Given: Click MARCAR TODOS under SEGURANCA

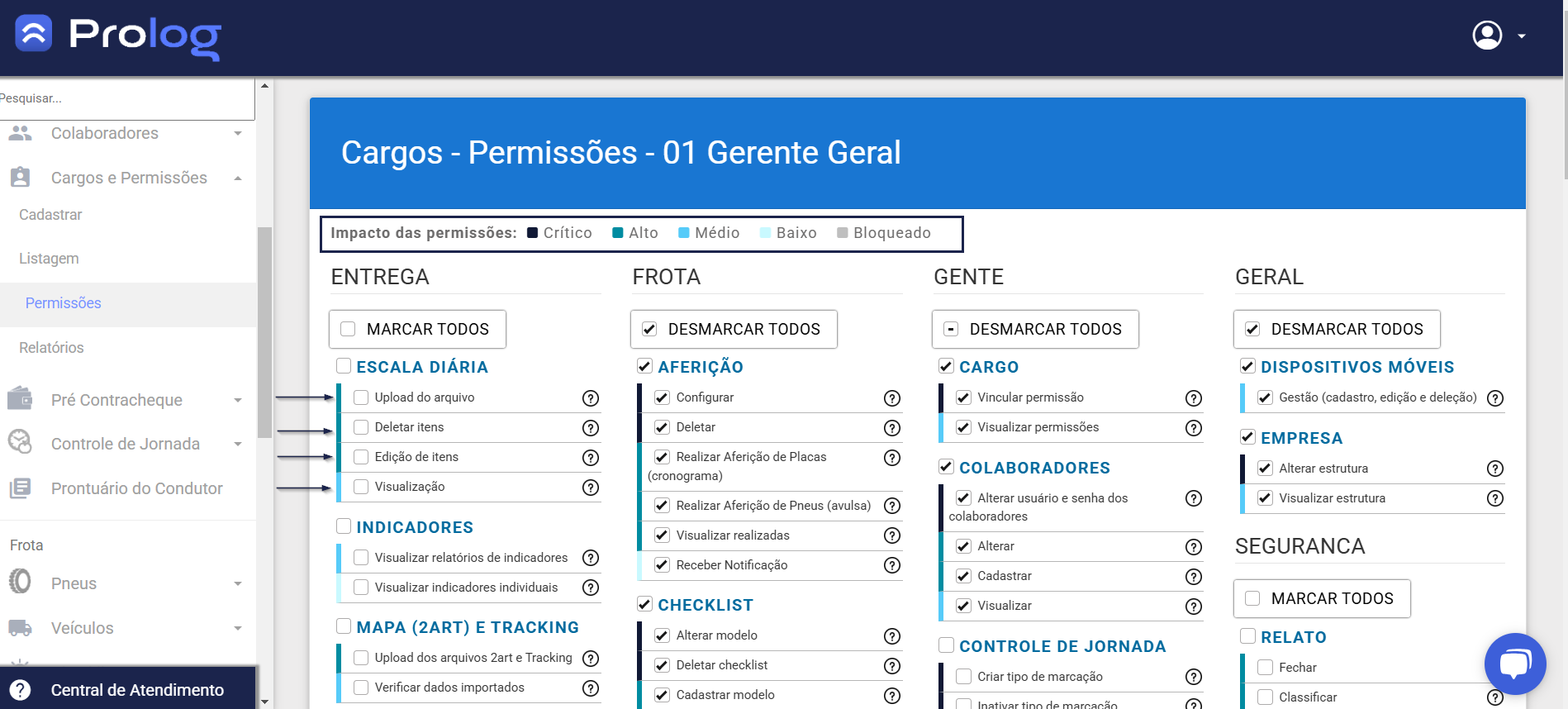Looking at the screenshot, I should [x=1322, y=598].
